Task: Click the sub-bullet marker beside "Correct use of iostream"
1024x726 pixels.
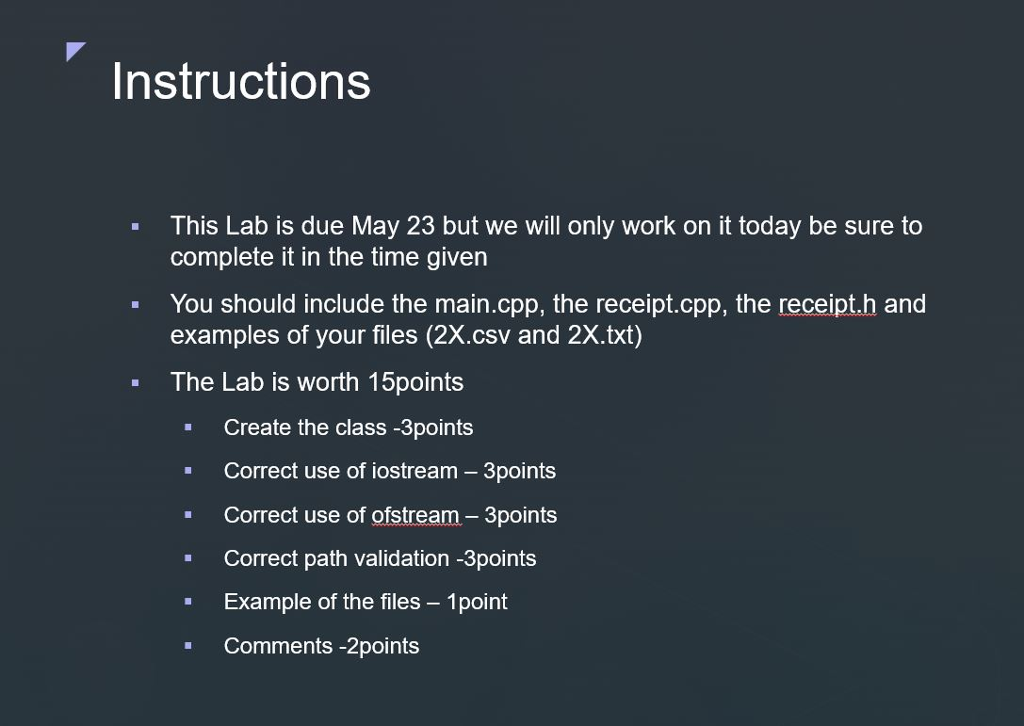Action: point(188,472)
